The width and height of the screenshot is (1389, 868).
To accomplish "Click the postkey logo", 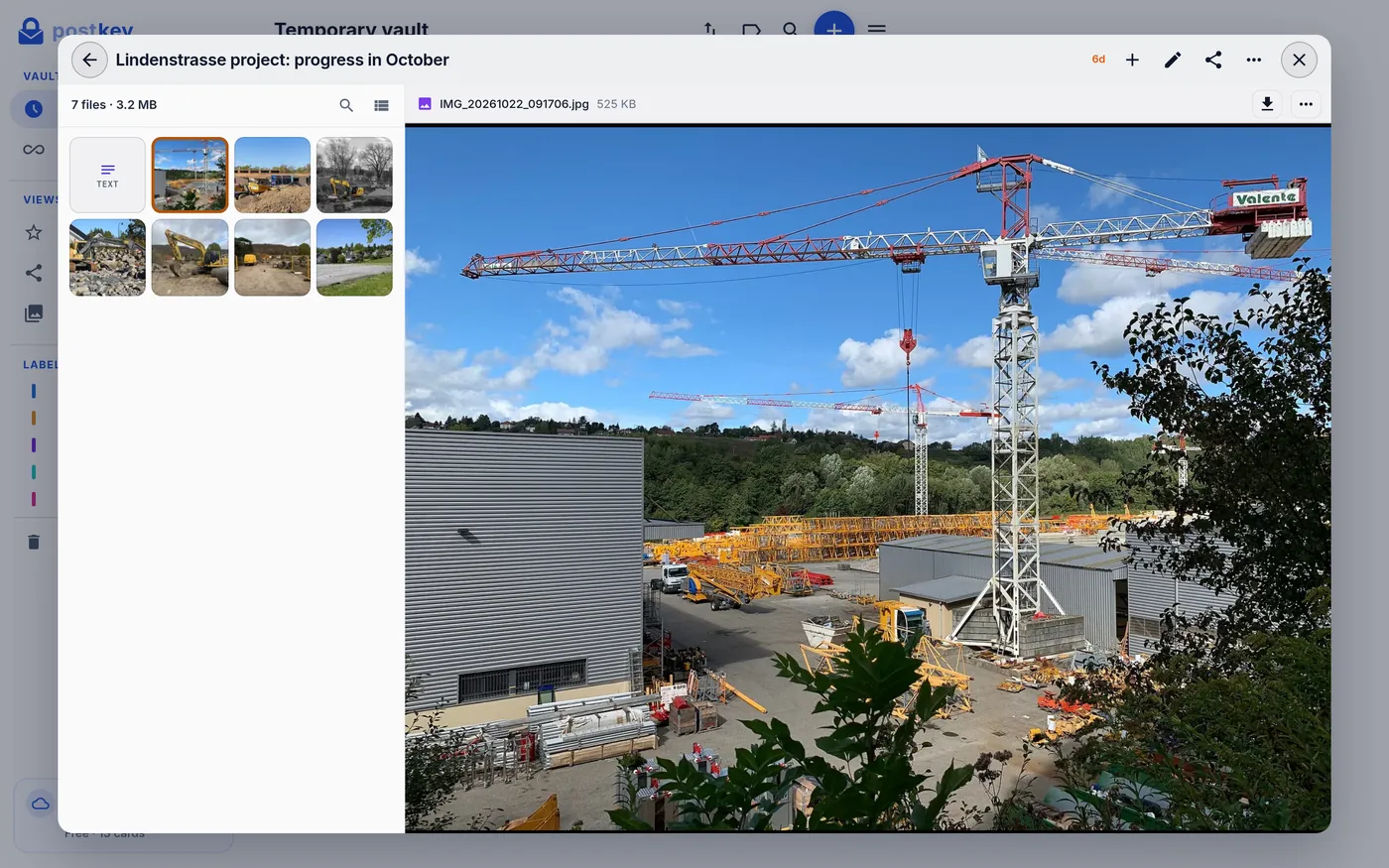I will click(x=75, y=30).
